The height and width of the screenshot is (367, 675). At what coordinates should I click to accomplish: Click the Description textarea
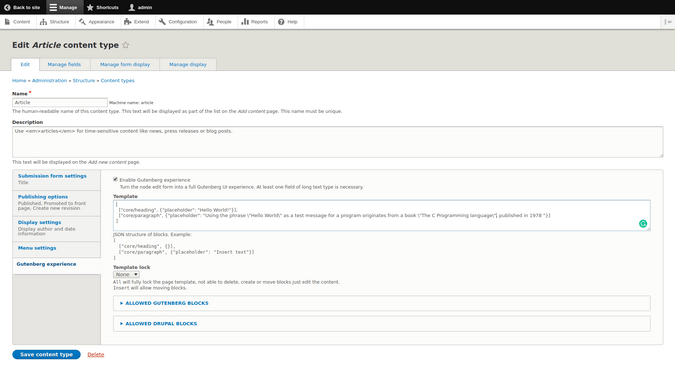338,142
